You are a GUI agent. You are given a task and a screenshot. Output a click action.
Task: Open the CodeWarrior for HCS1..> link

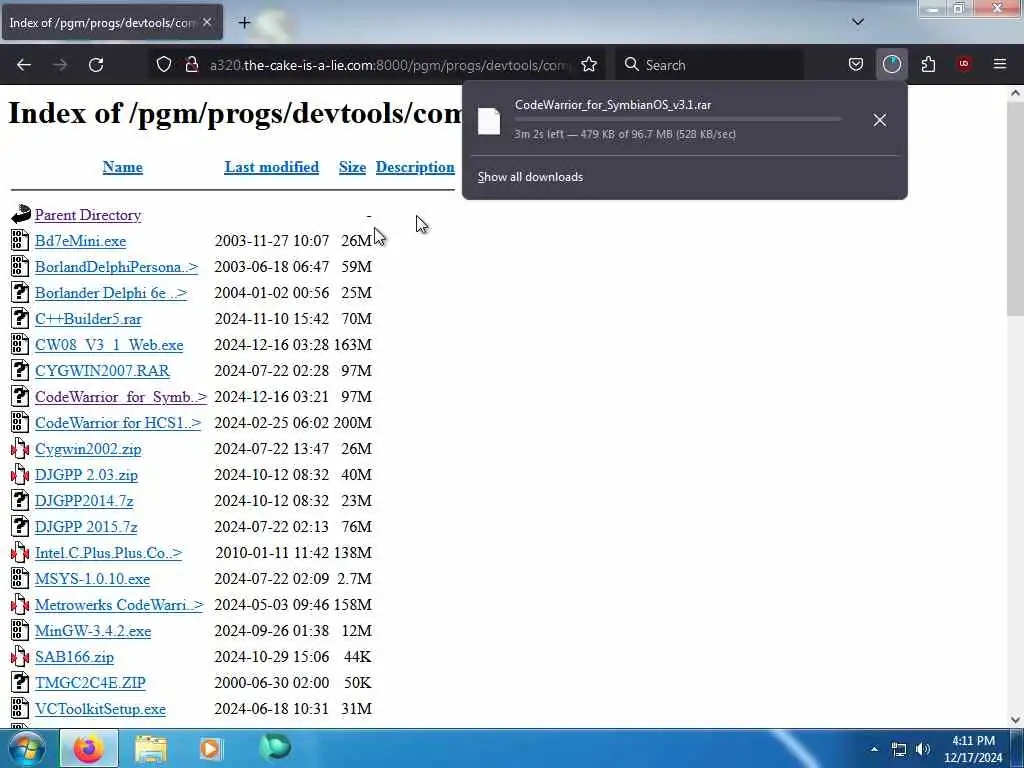pos(118,423)
